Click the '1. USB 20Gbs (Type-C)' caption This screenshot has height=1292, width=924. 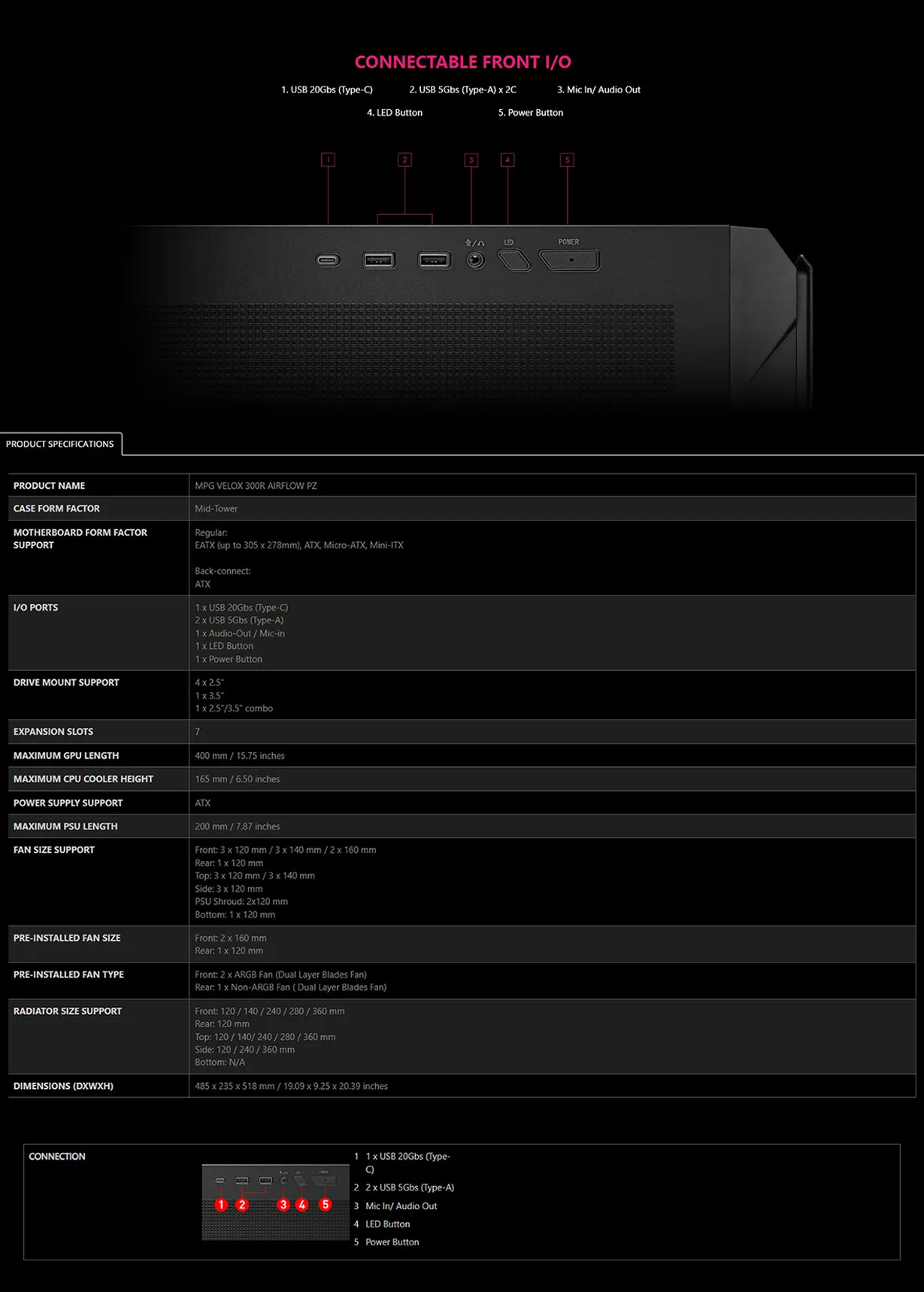[327, 89]
